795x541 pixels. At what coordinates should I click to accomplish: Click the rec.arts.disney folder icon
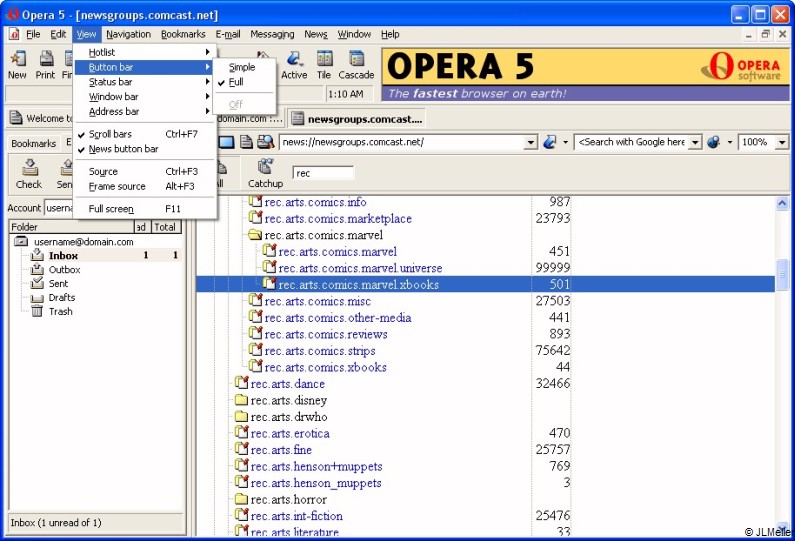click(241, 400)
